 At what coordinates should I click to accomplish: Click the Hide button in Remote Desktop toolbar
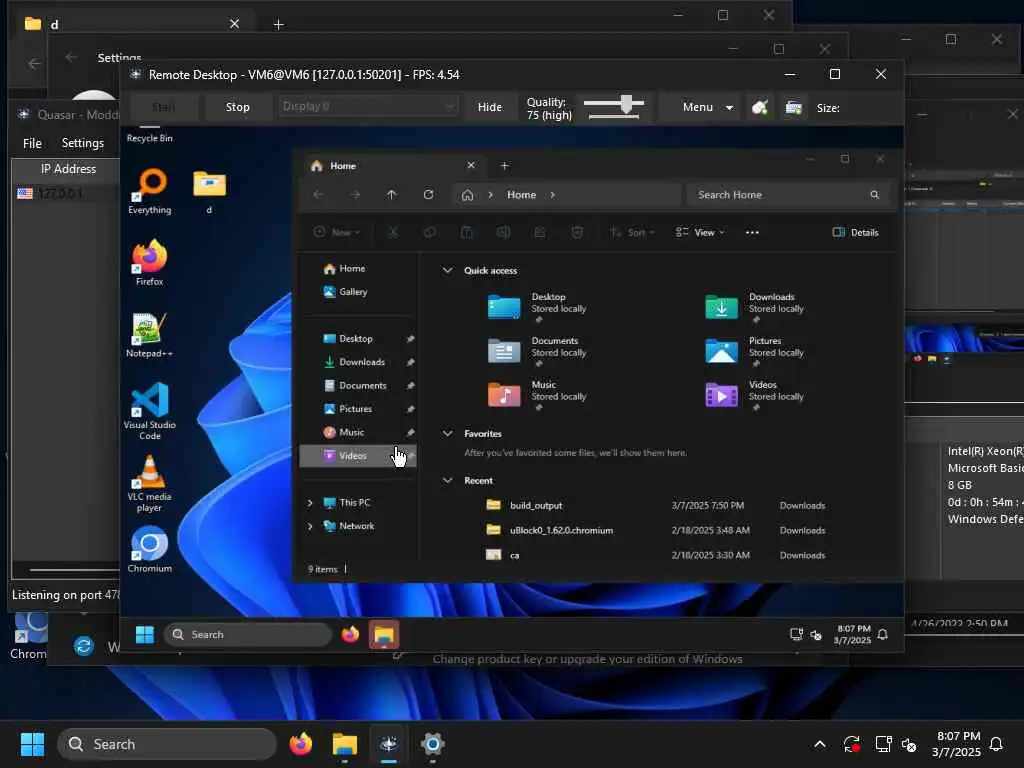(x=490, y=107)
